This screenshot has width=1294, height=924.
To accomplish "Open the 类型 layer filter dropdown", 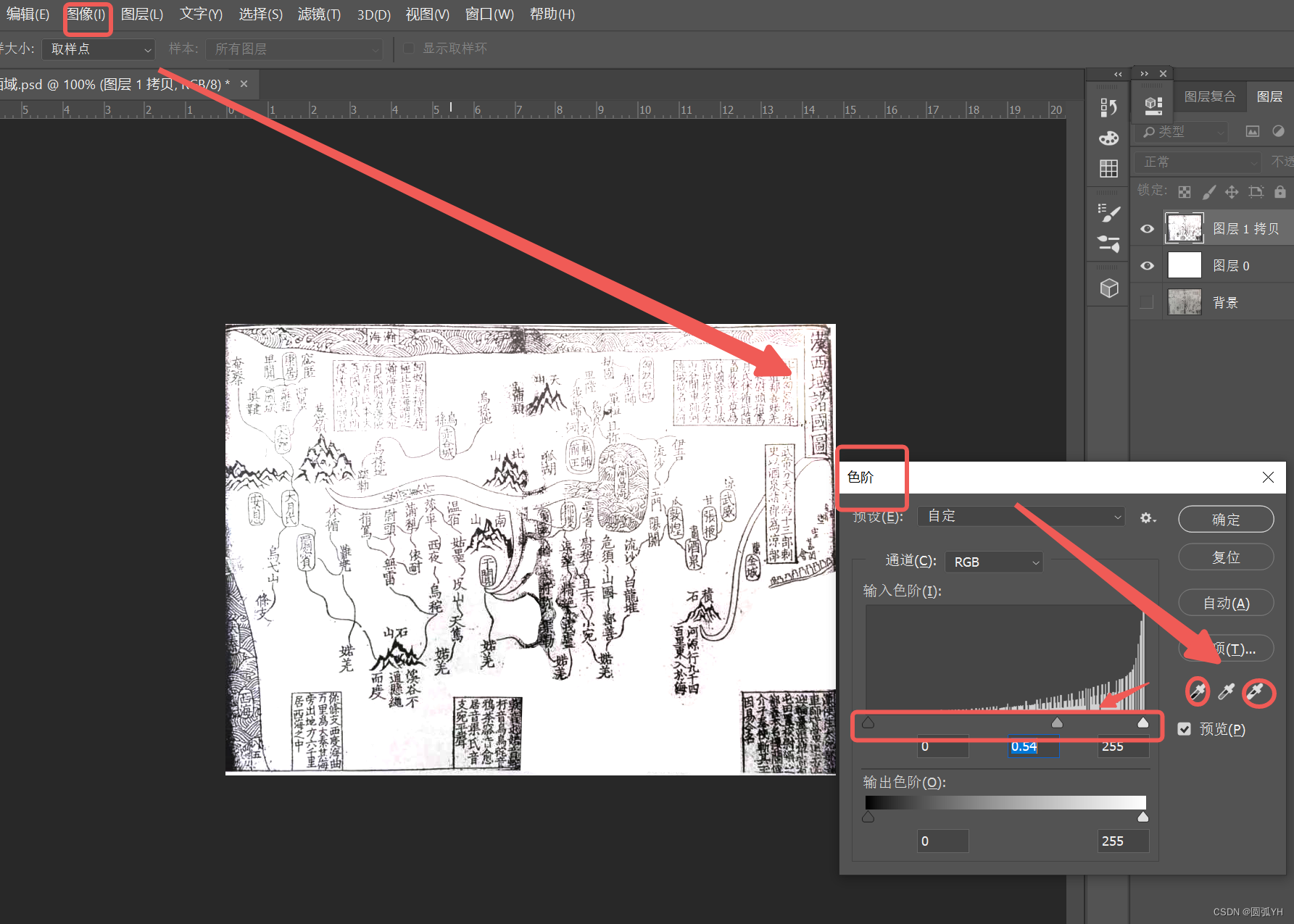I will point(1183,132).
